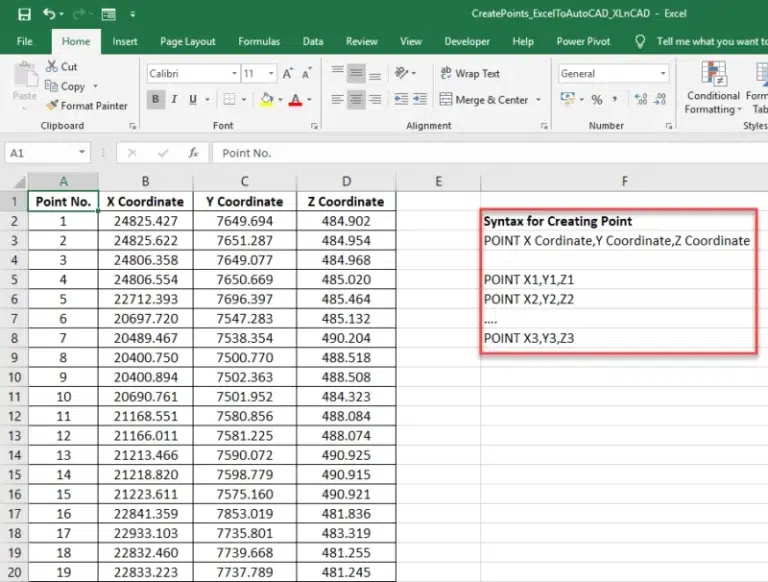Viewport: 768px width, 582px height.
Task: Open the Calibri font name dropdown
Action: (234, 73)
